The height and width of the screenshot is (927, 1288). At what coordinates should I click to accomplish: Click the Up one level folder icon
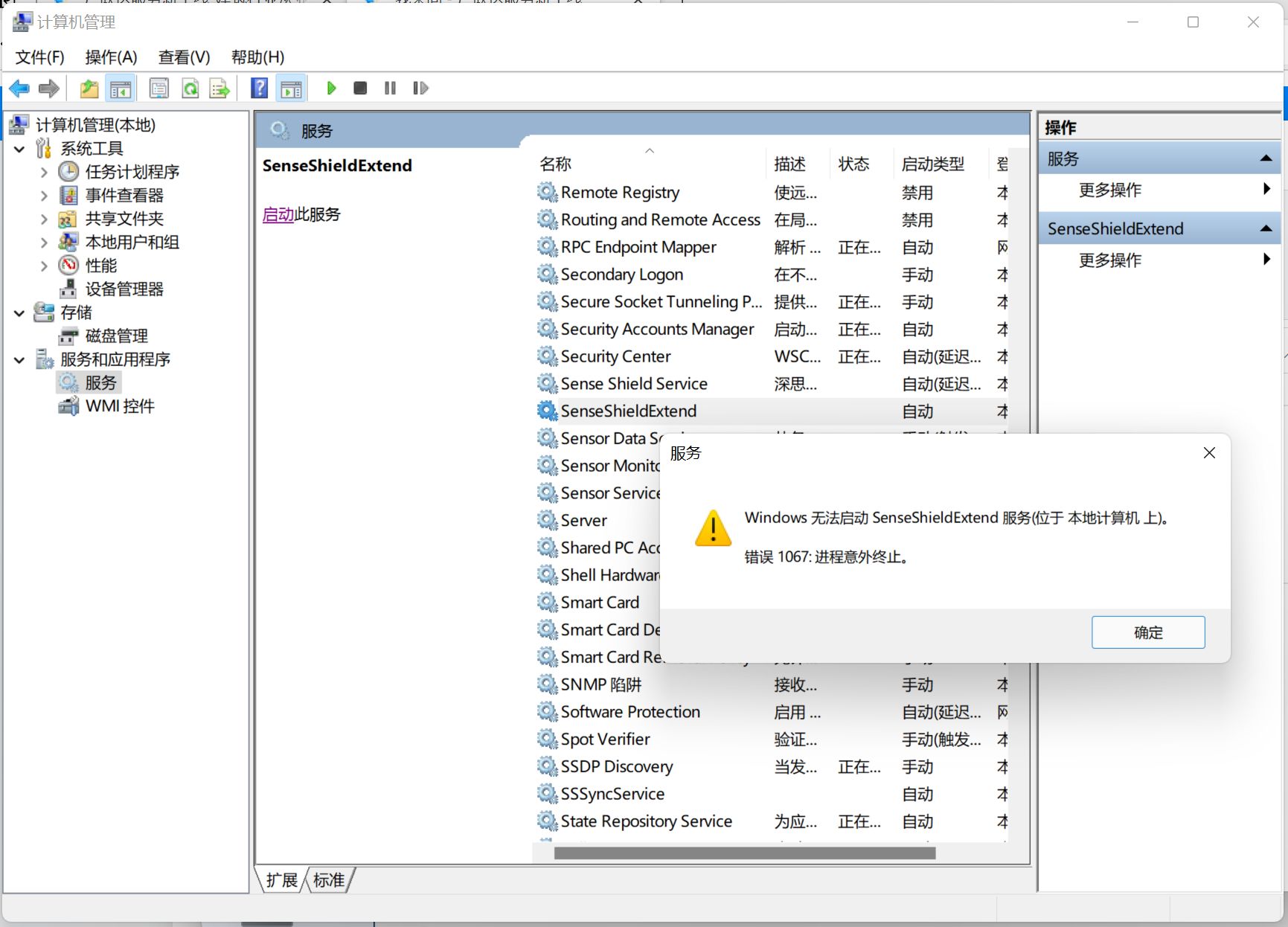[x=89, y=89]
